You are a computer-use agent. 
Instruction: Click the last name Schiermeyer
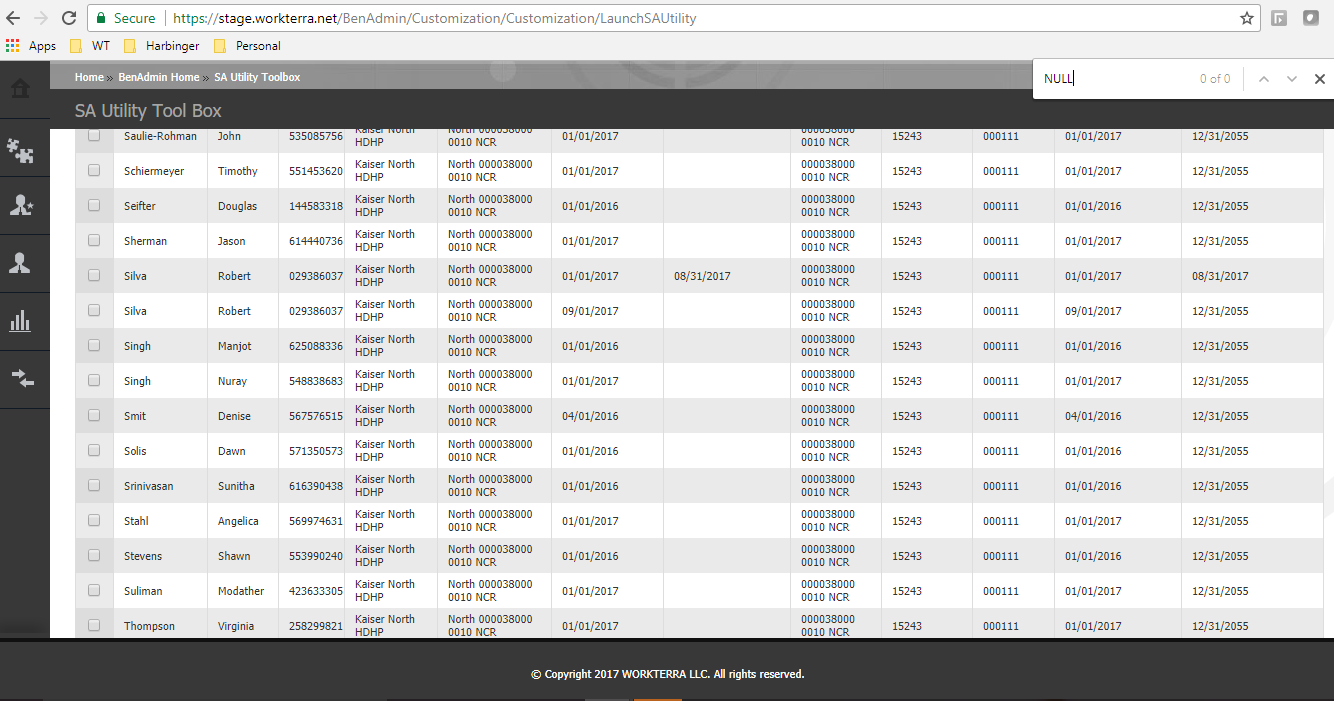click(154, 171)
